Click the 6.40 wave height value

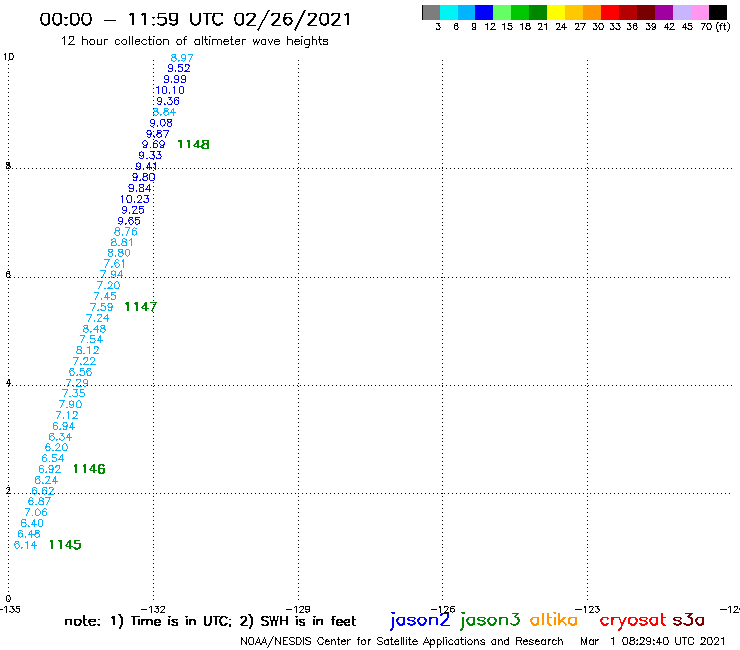click(x=32, y=523)
